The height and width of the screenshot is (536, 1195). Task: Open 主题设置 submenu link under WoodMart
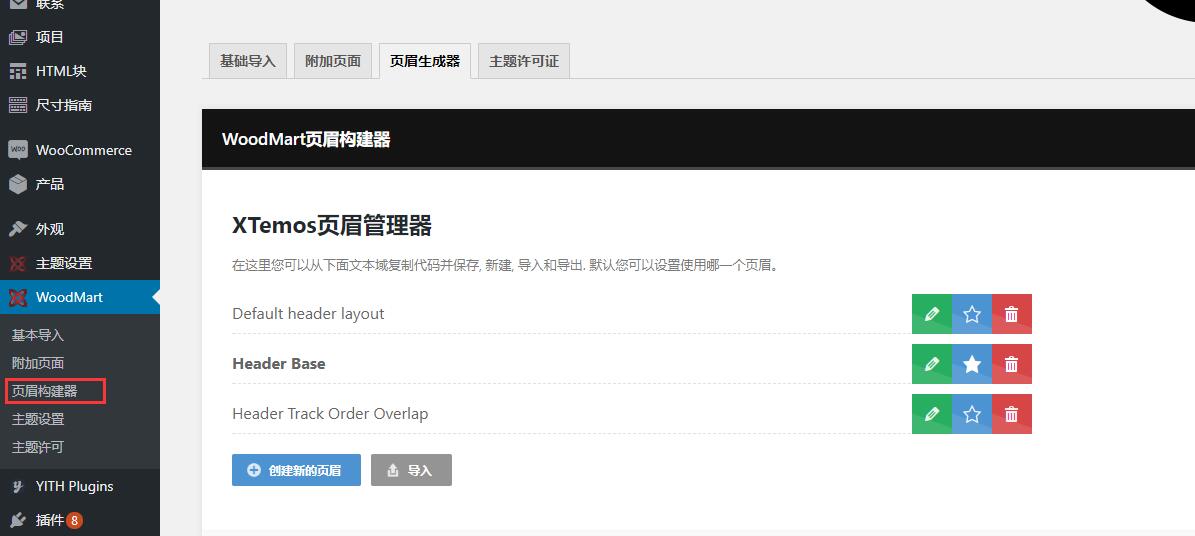coord(37,419)
